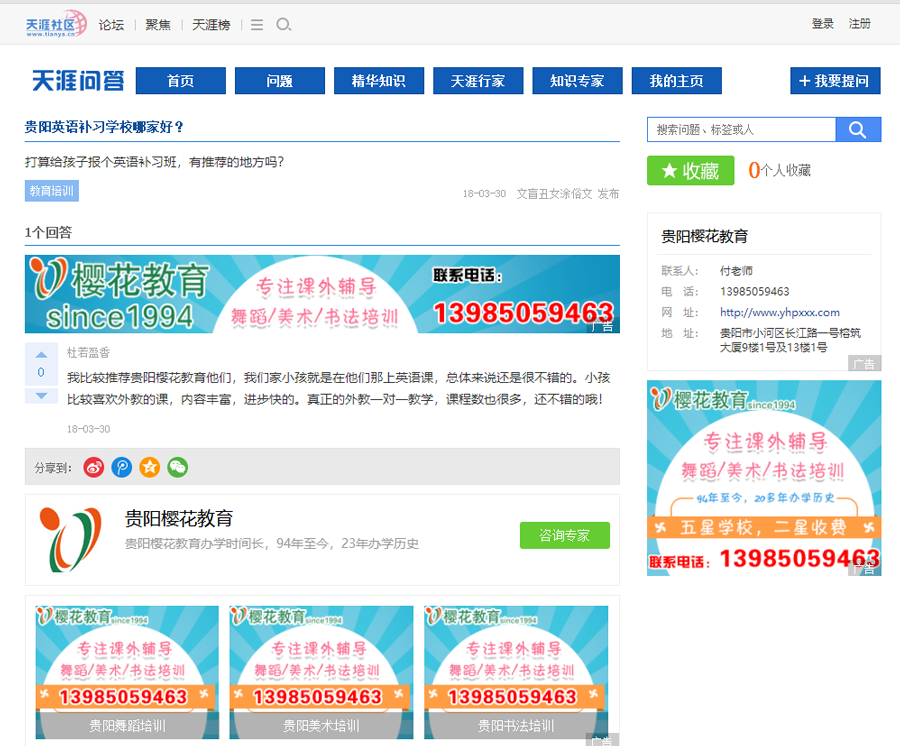Open question title 贵阳英语补习学校哪家好
This screenshot has height=746, width=900.
pos(104,127)
